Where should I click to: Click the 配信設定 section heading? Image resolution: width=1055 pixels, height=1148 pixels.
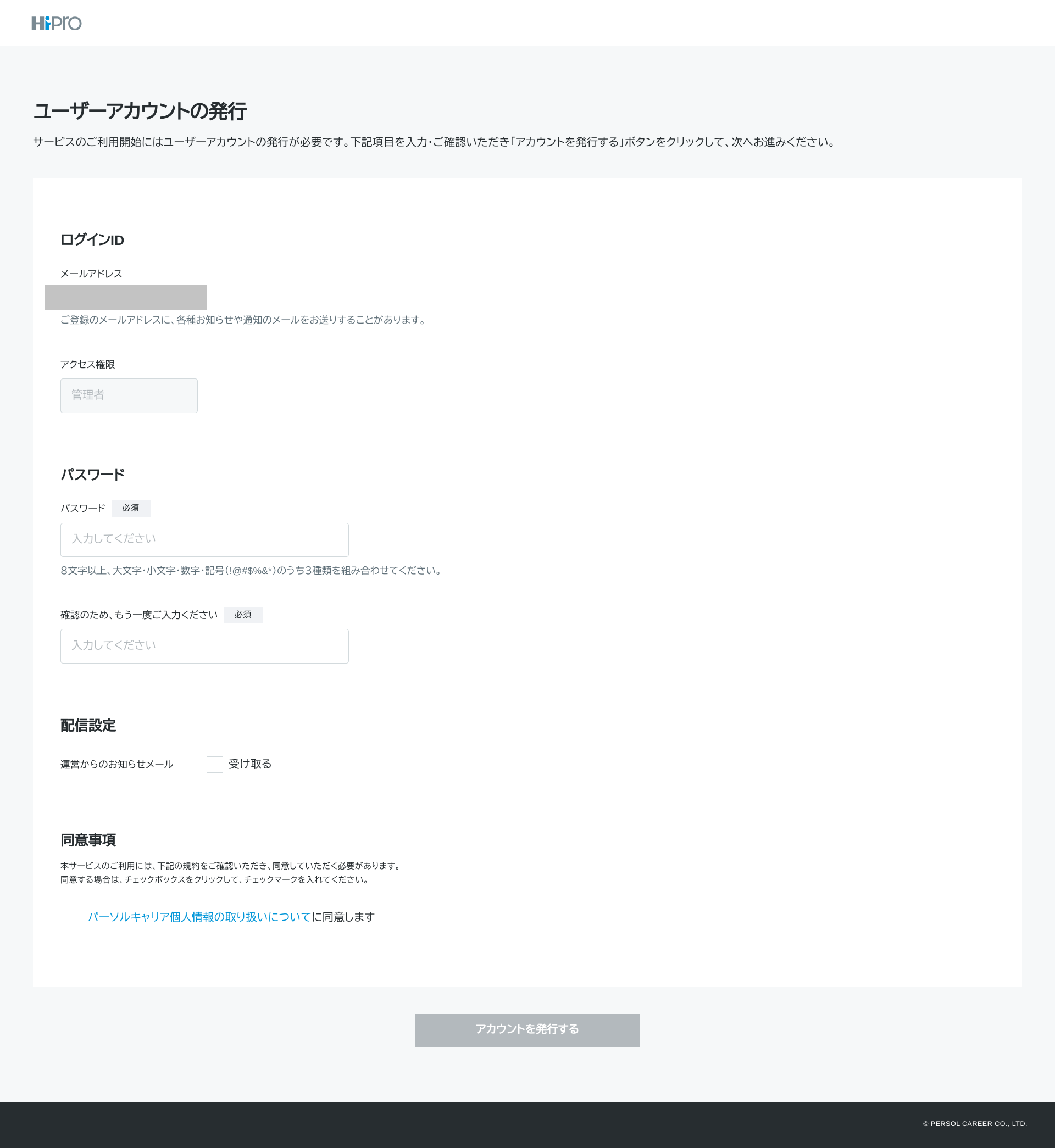pyautogui.click(x=87, y=726)
